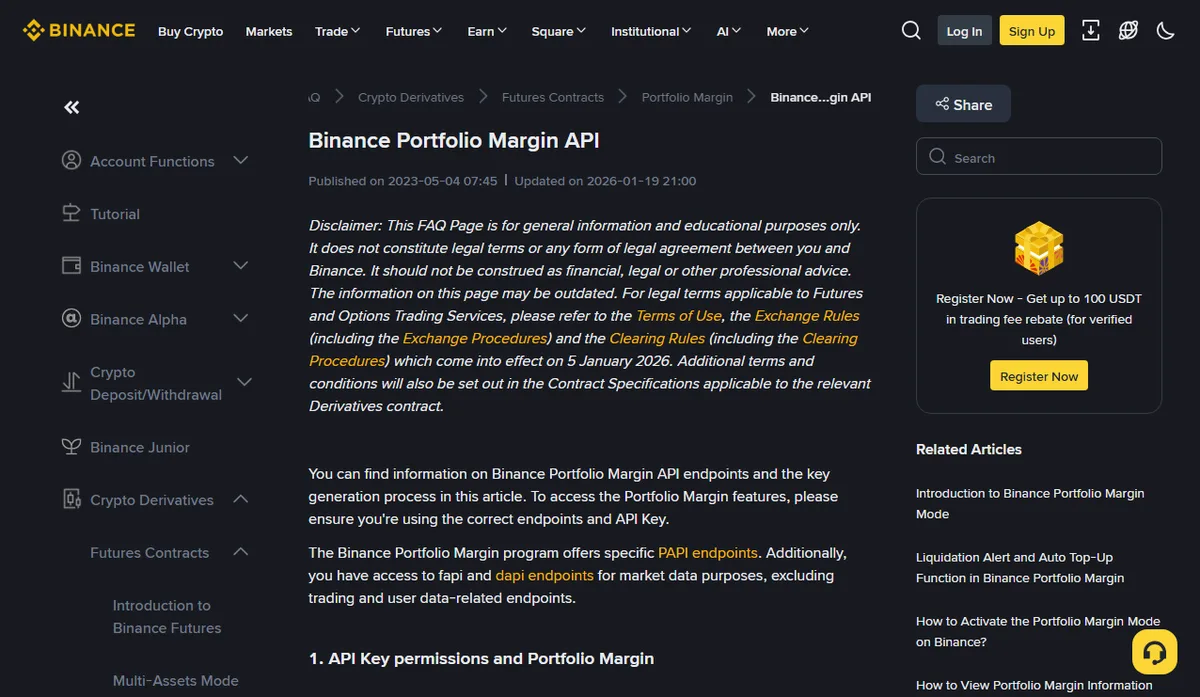Open the Trade dropdown menu
The width and height of the screenshot is (1200, 697).
click(x=338, y=31)
